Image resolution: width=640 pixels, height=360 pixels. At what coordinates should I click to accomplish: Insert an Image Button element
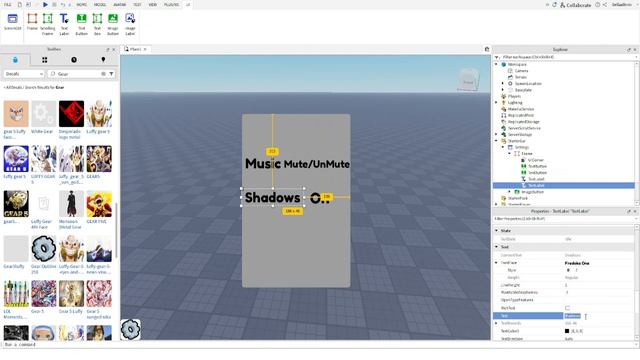(x=113, y=24)
